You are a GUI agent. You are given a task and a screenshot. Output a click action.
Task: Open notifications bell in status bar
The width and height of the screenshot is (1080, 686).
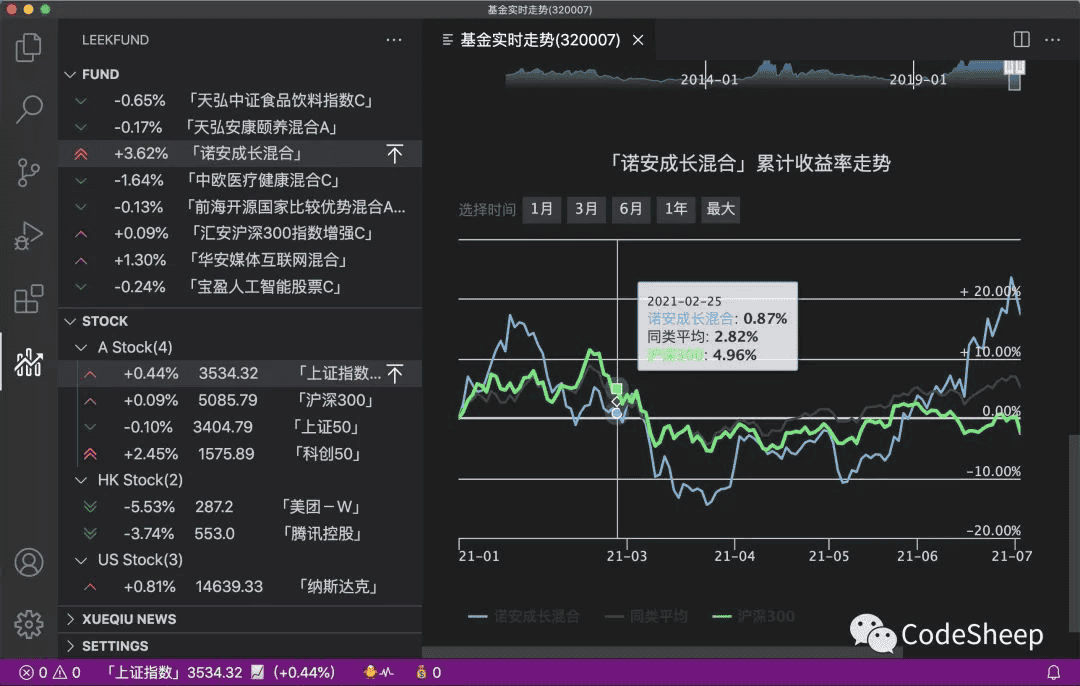(x=1054, y=672)
